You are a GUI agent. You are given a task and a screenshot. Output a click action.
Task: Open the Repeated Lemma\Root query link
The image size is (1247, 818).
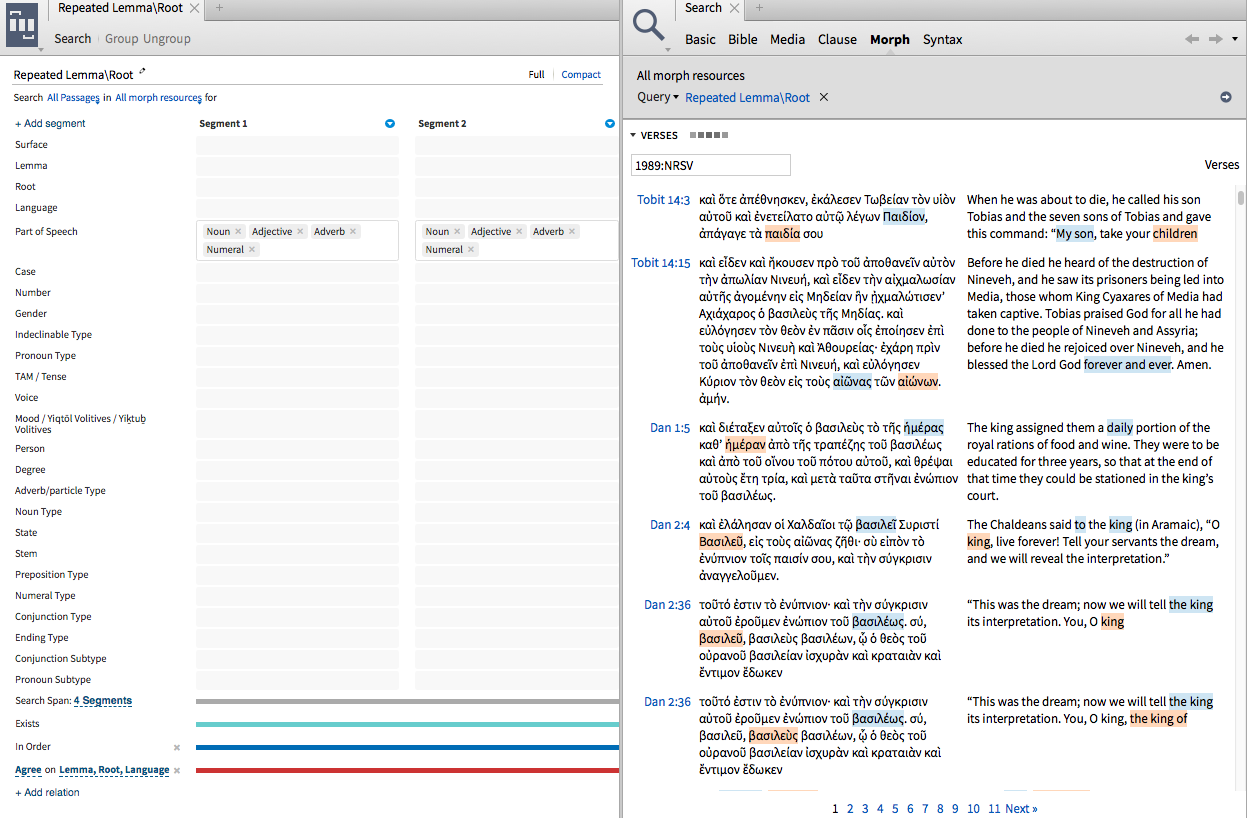[747, 97]
